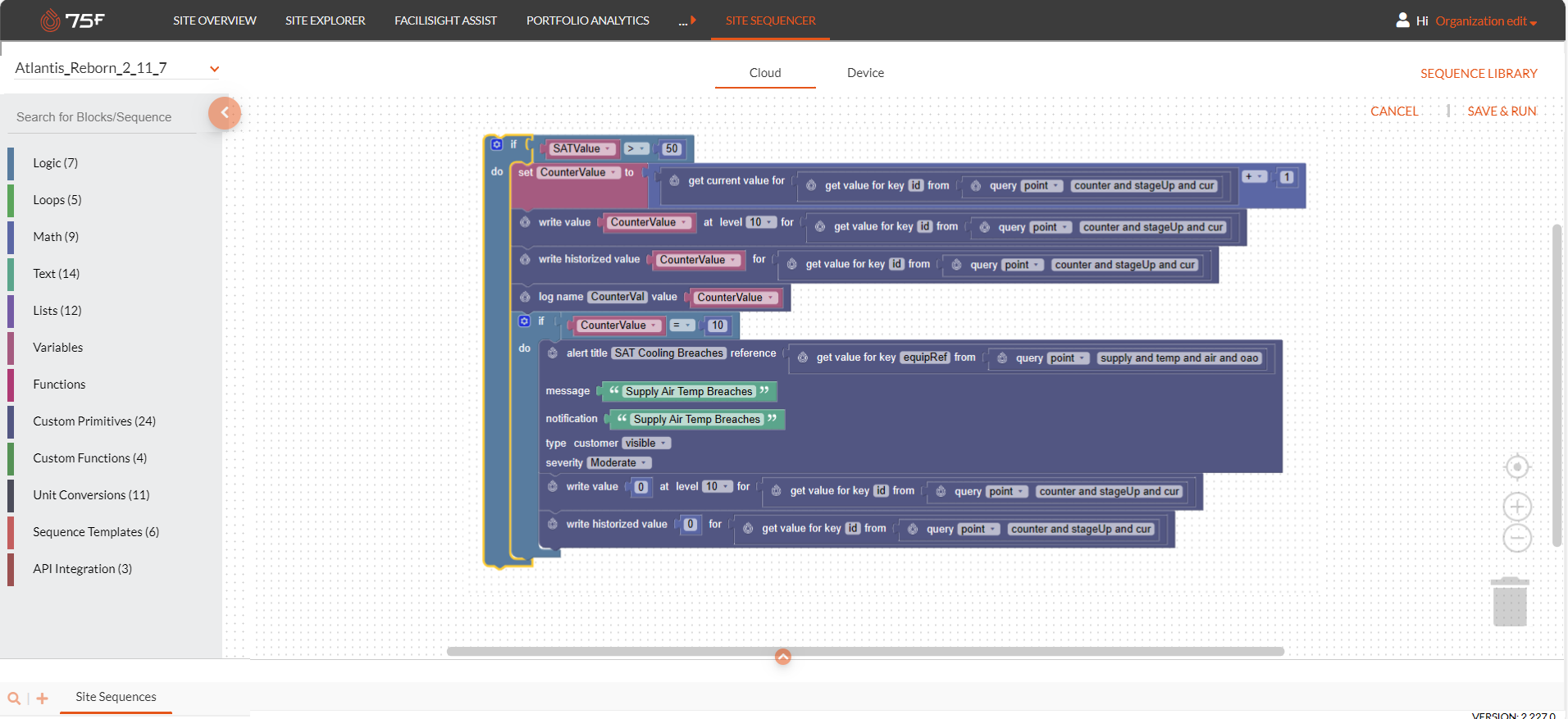Open CounterValue dropdown in set block
This screenshot has width=1568, height=719.
578,172
